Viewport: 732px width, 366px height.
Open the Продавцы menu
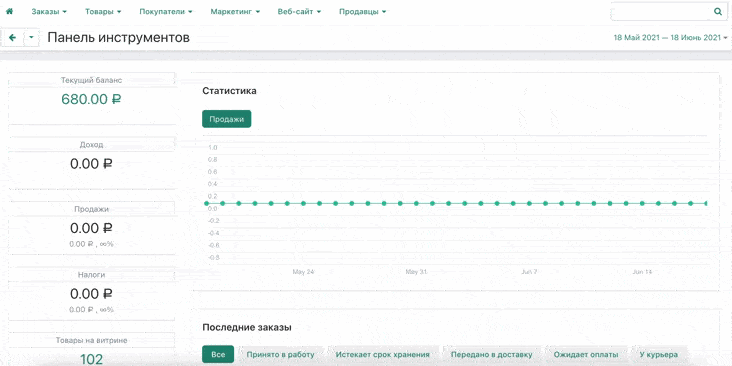coord(362,12)
